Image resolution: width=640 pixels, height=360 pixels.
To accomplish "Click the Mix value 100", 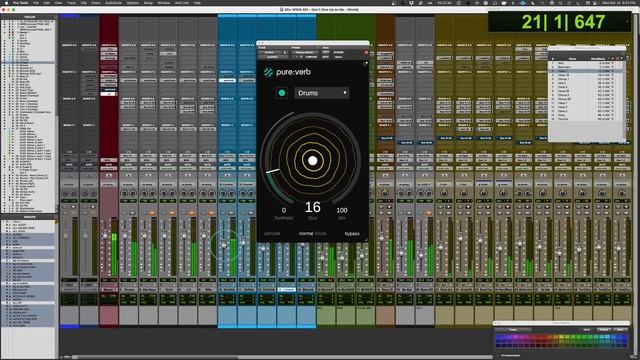I will tap(342, 211).
